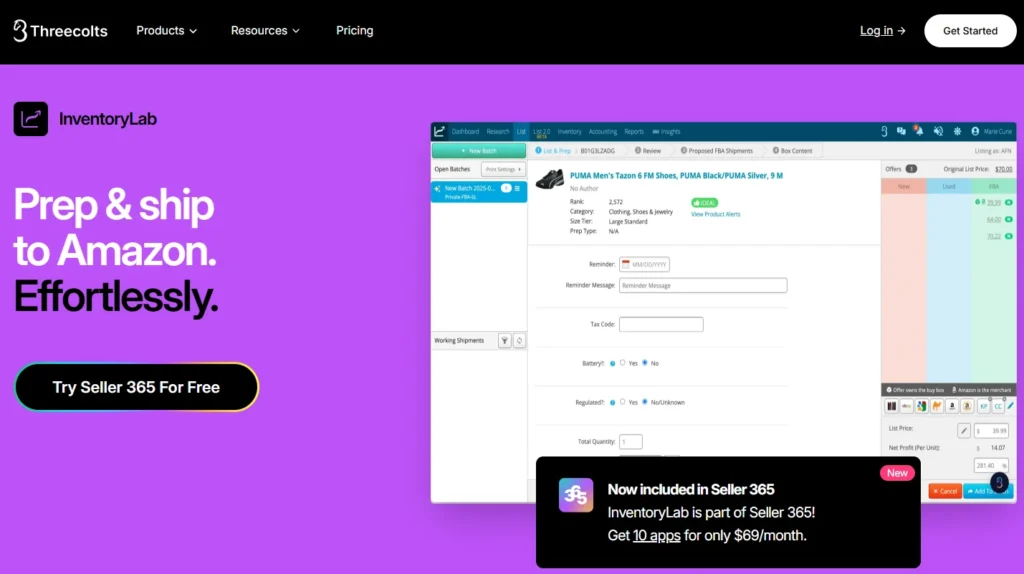Click the Seller 365 app icon
The image size is (1024, 574).
click(575, 495)
